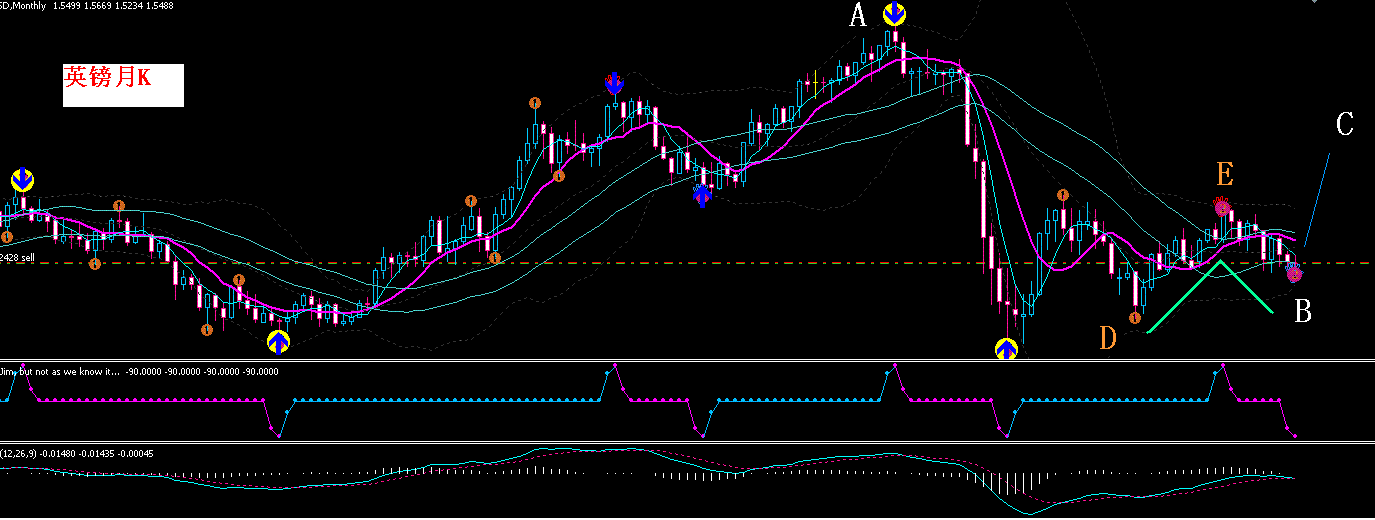This screenshot has height=520, width=1375.
Task: Click the red signal marker under label E
Action: pos(1221,208)
